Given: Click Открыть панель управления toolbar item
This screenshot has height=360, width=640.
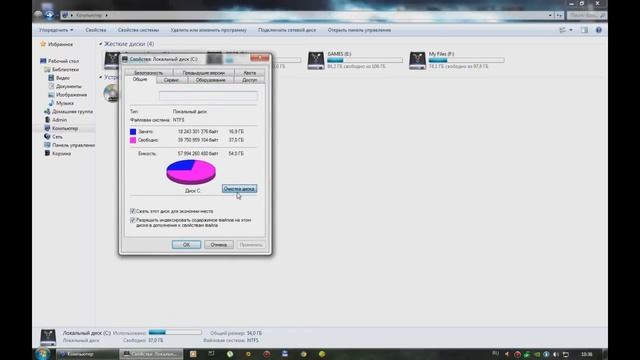Looking at the screenshot, I should [x=359, y=30].
